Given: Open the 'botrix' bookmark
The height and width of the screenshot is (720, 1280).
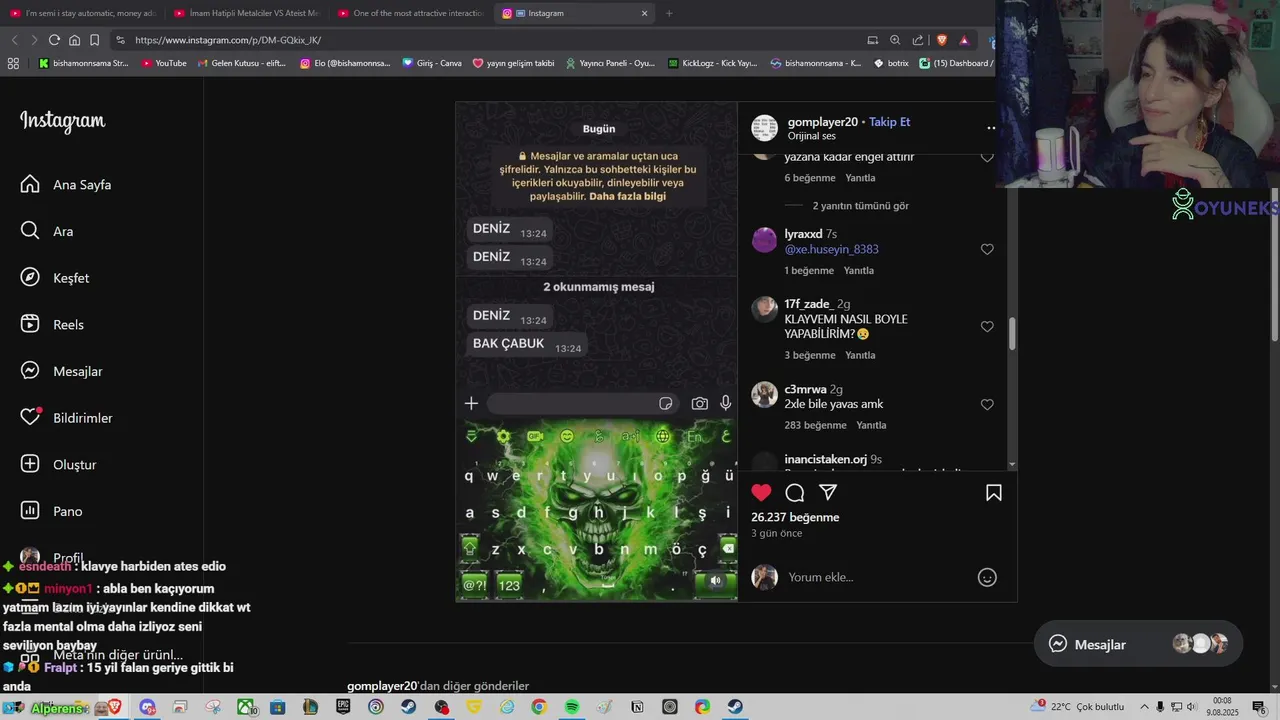Looking at the screenshot, I should [x=891, y=63].
